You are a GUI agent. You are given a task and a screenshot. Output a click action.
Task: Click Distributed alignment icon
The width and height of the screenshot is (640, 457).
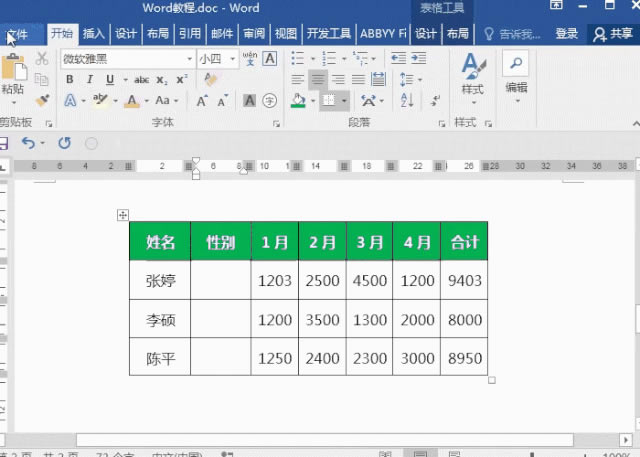(x=378, y=79)
